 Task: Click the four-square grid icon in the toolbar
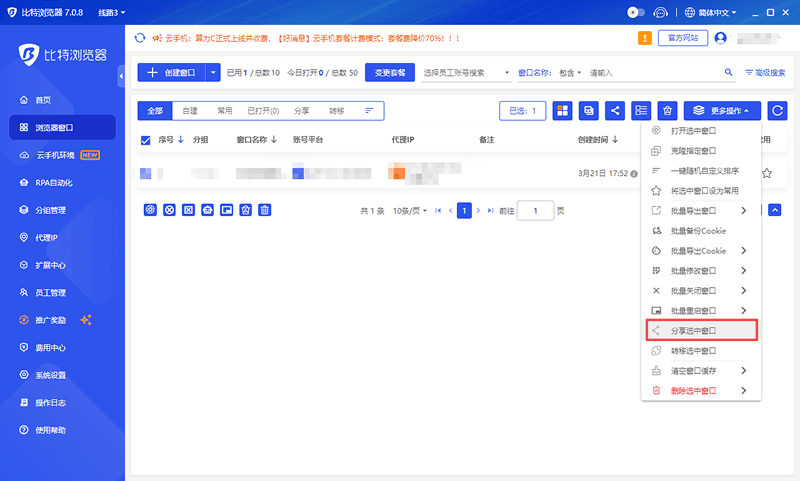pyautogui.click(x=562, y=111)
